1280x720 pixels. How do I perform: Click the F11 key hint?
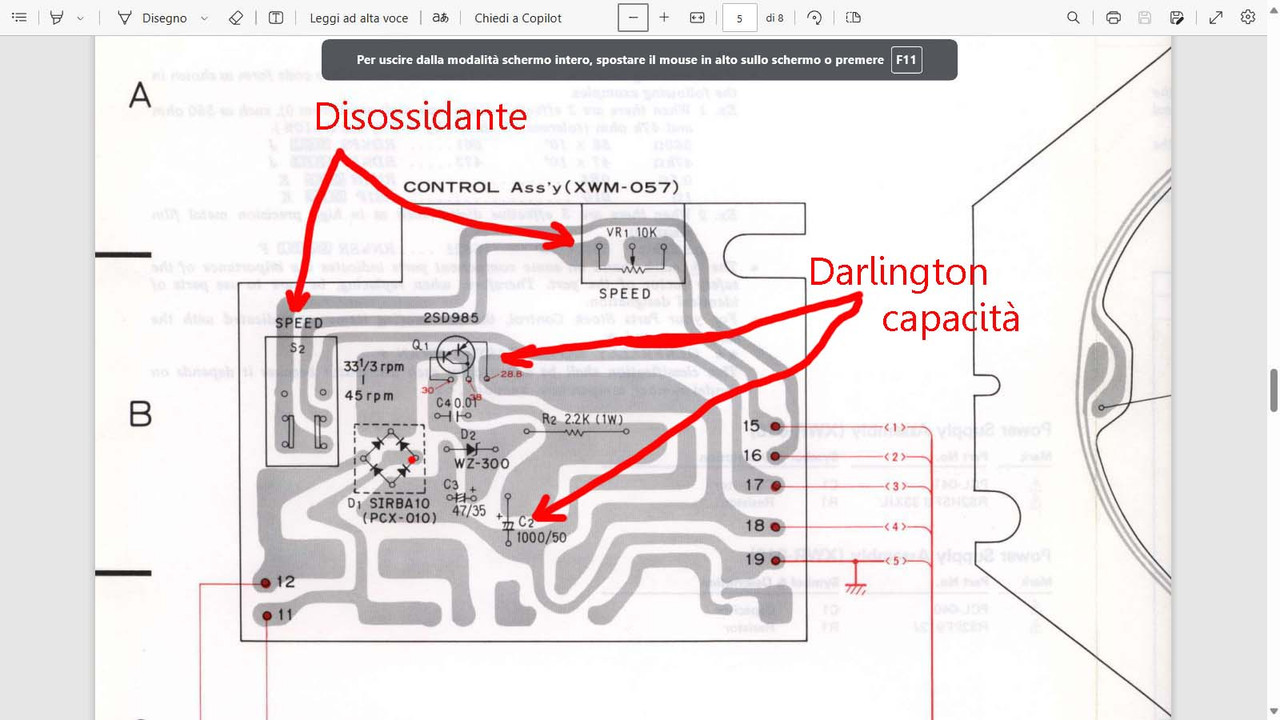point(905,60)
